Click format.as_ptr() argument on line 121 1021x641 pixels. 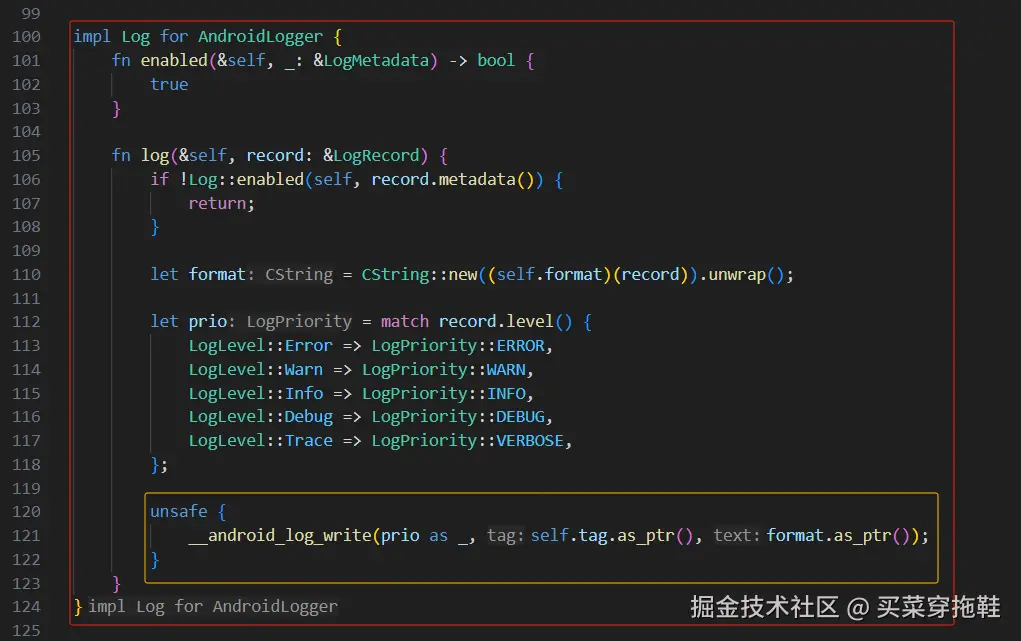(838, 535)
